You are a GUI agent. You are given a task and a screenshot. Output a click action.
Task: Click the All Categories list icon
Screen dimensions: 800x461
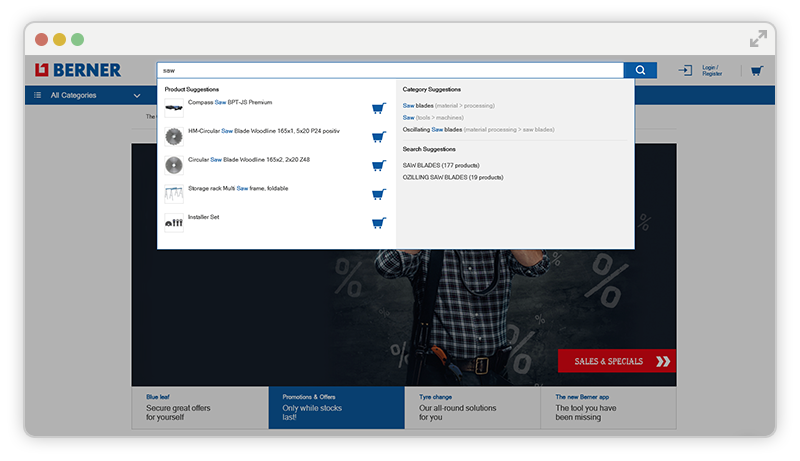point(37,95)
